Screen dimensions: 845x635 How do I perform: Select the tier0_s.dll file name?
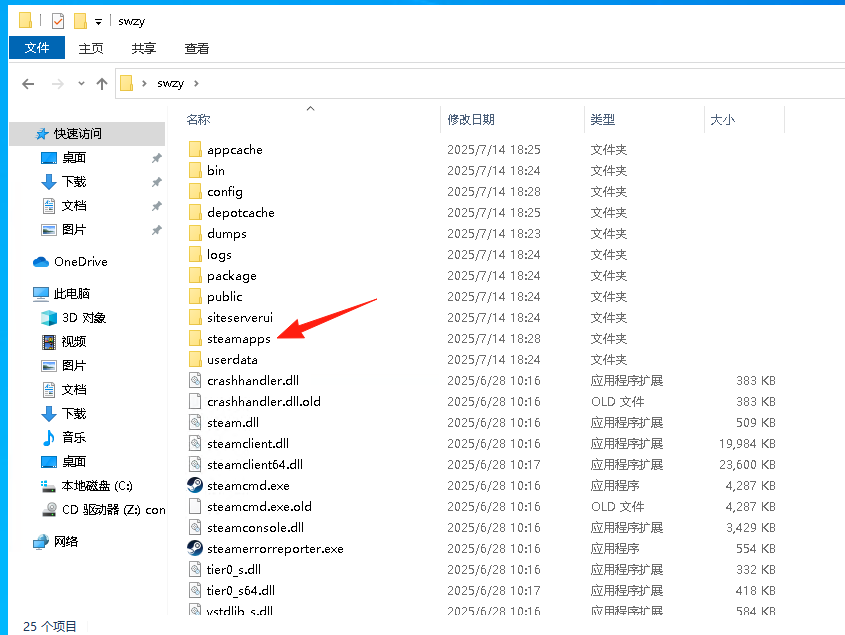234,570
